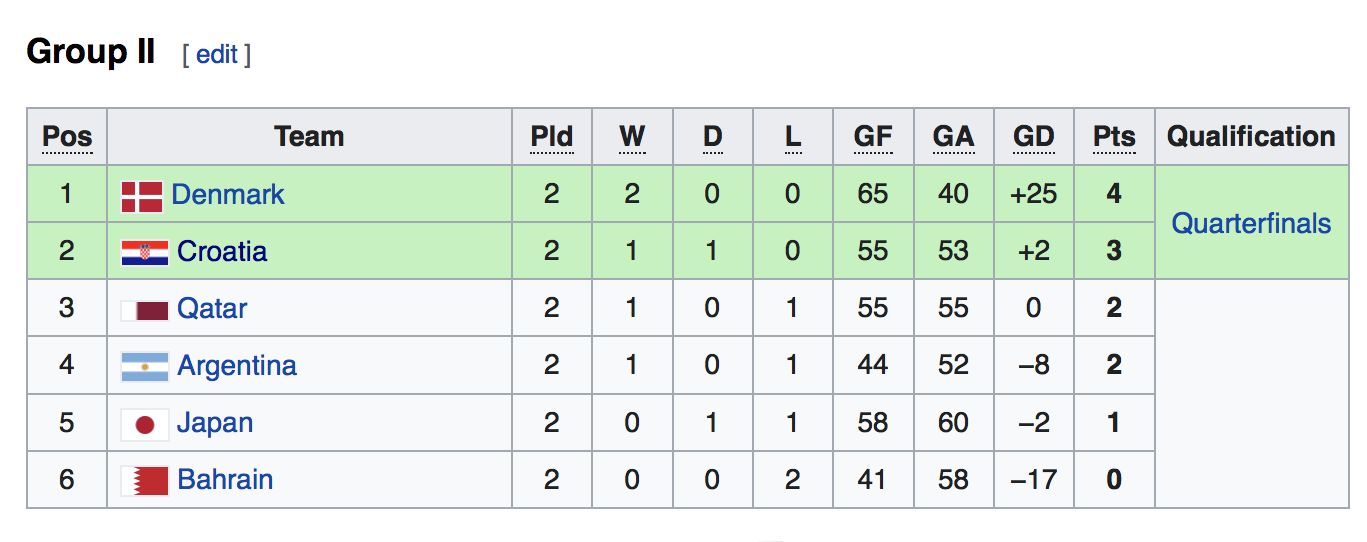This screenshot has height=542, width=1367.
Task: Click the Denmark flag icon
Action: [142, 196]
